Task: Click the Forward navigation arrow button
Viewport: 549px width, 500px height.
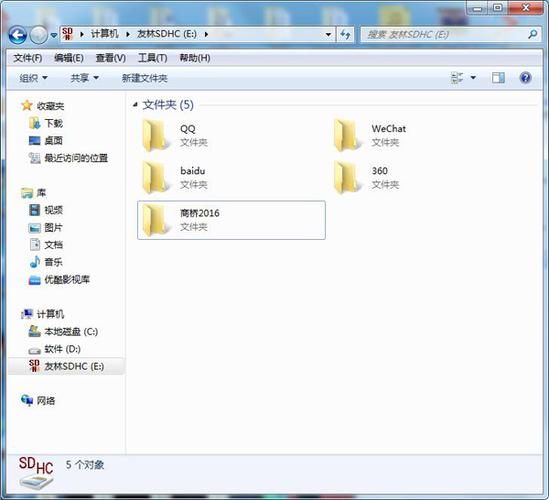Action: 39,35
